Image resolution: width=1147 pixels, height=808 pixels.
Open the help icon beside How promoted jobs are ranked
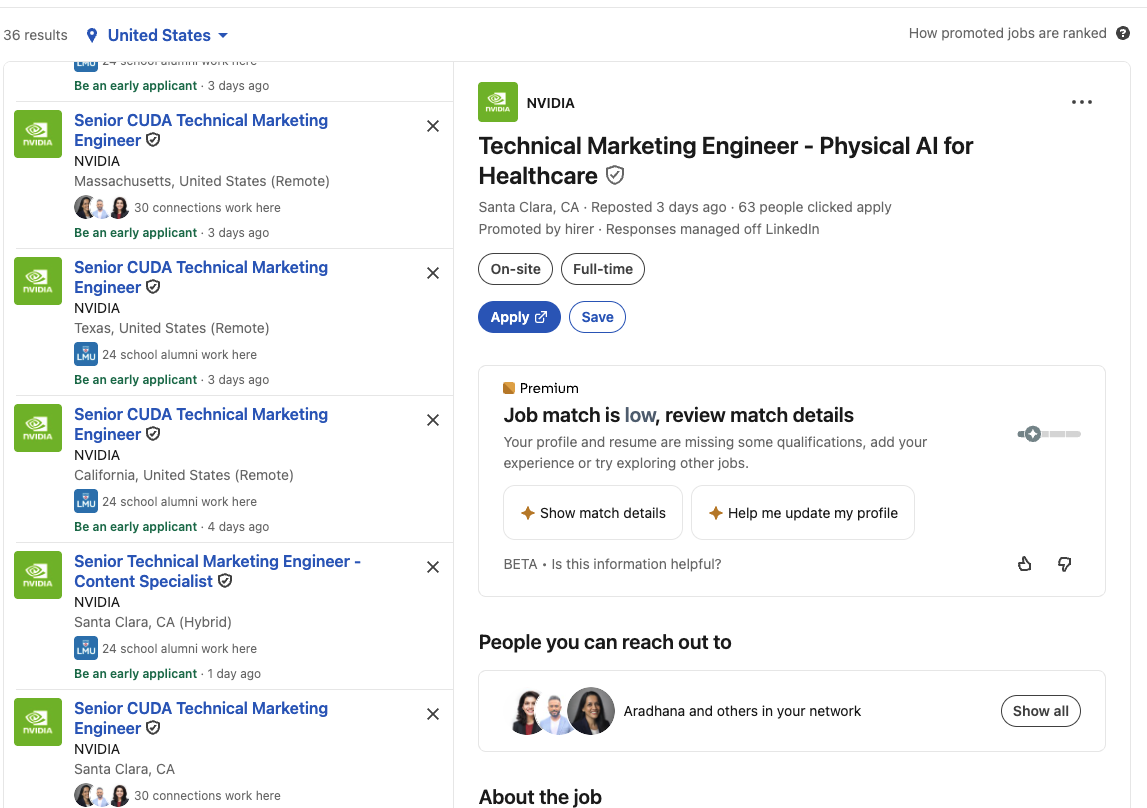tap(1123, 33)
